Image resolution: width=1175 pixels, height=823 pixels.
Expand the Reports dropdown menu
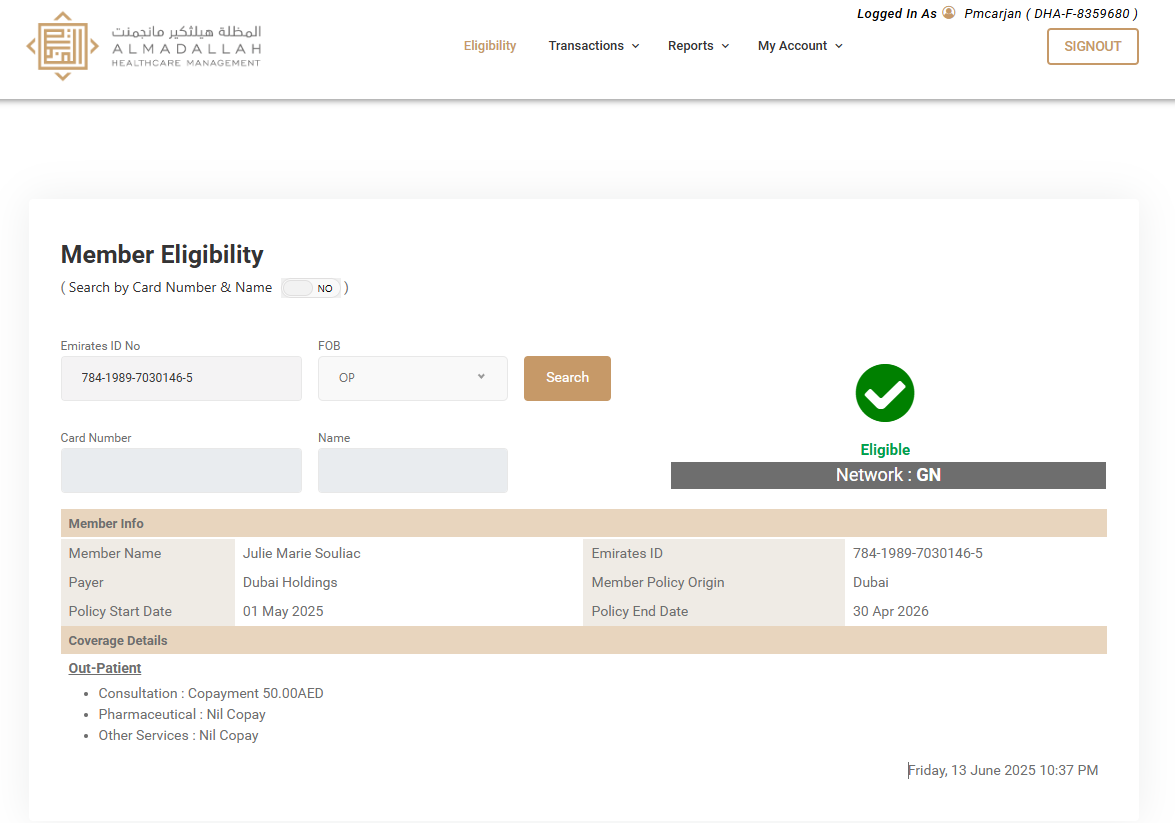[698, 46]
